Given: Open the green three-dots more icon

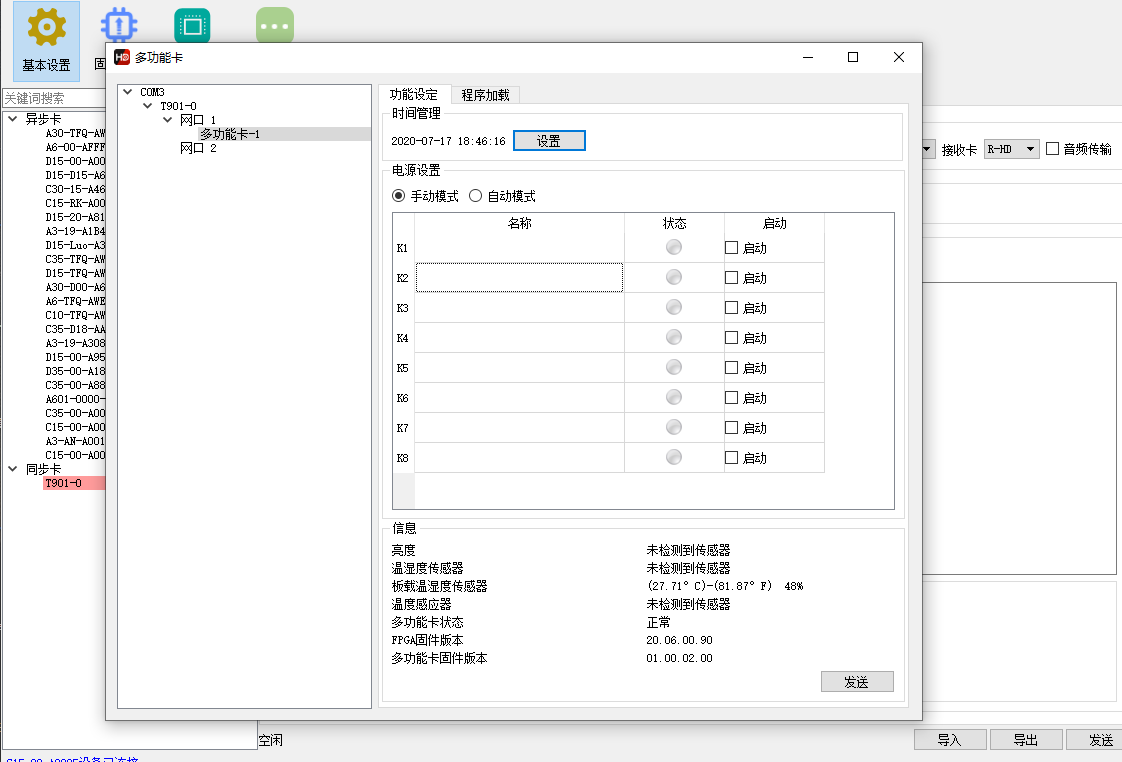Looking at the screenshot, I should click(x=275, y=27).
